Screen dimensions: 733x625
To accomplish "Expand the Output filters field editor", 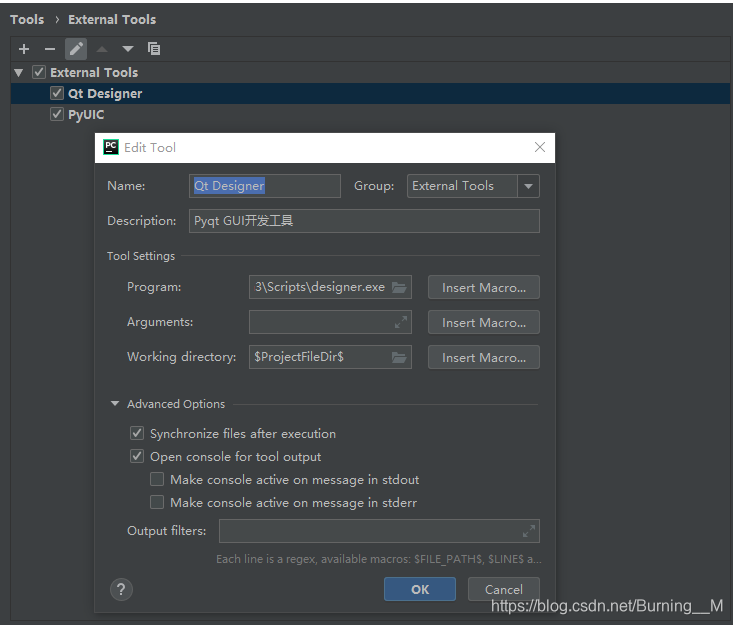I will 529,531.
